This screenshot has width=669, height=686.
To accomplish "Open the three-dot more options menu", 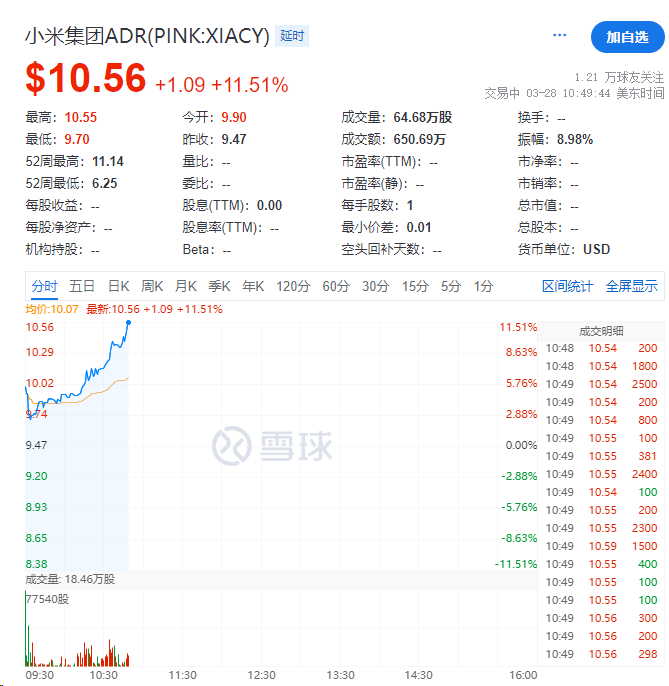I will [x=559, y=35].
